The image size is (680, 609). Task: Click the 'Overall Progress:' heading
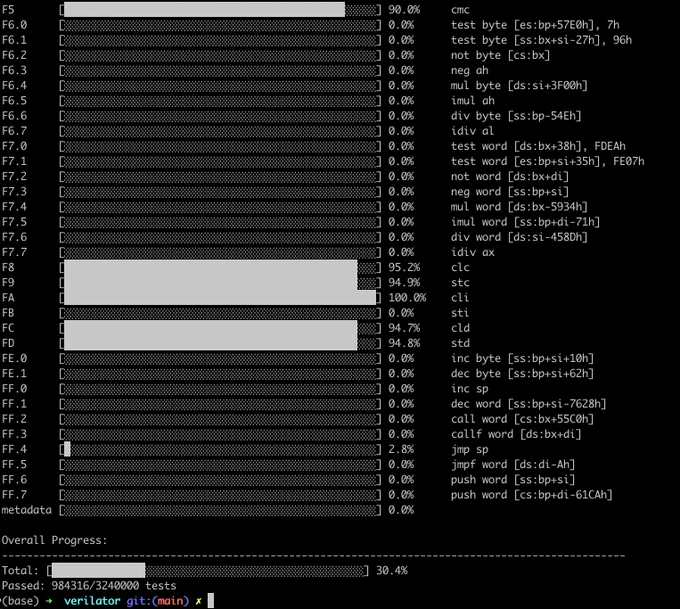click(54, 540)
